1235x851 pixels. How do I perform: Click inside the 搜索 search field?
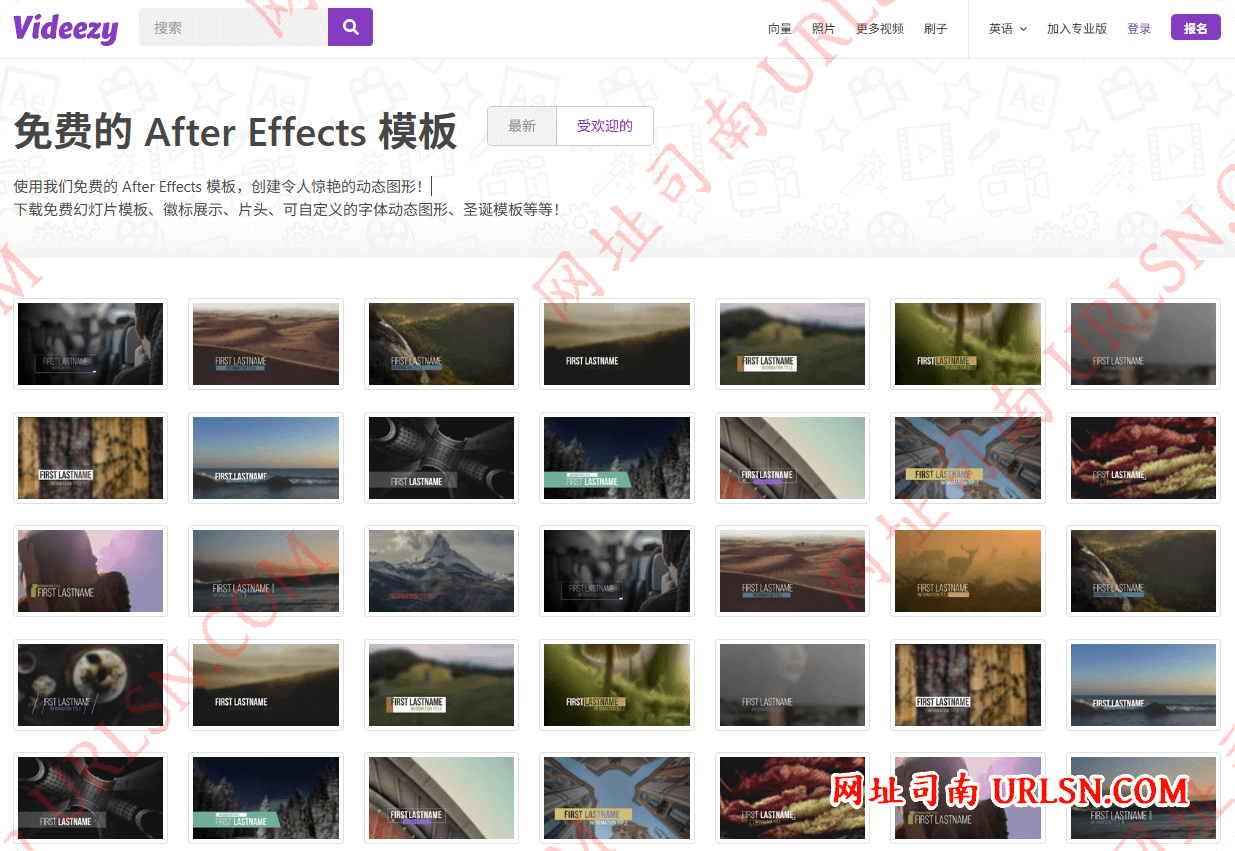230,26
